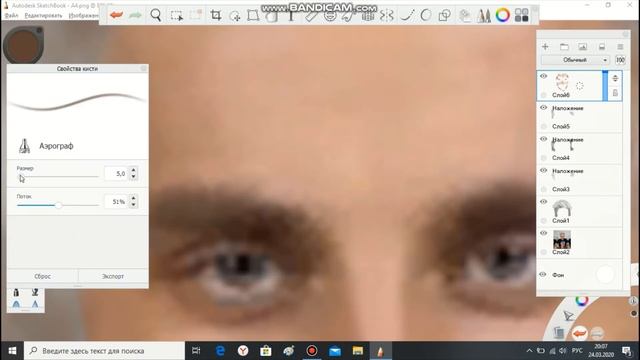640x360 pixels.
Task: Click the Сброс button
Action: [42, 276]
